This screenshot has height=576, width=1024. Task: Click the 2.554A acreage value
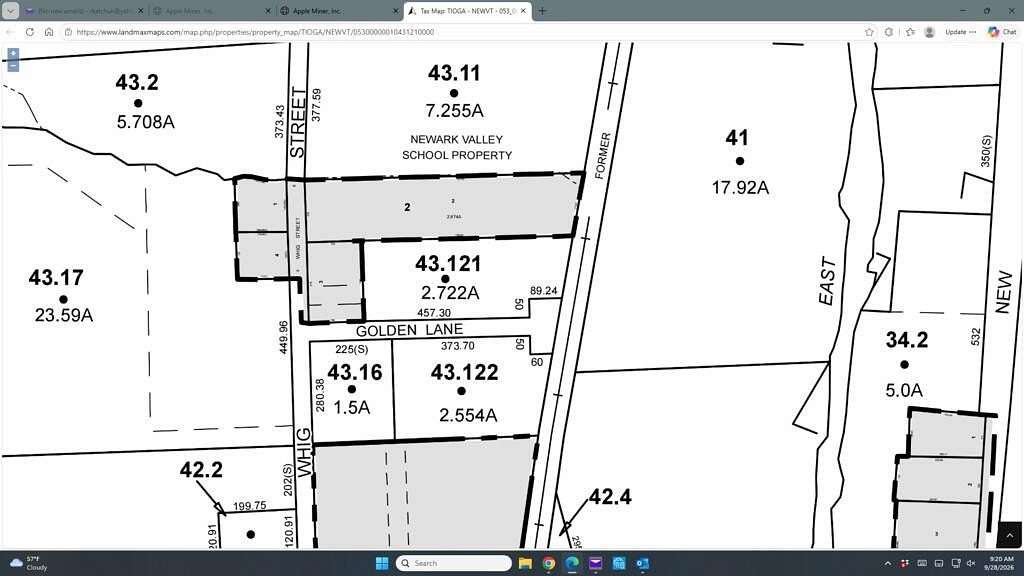coord(468,415)
